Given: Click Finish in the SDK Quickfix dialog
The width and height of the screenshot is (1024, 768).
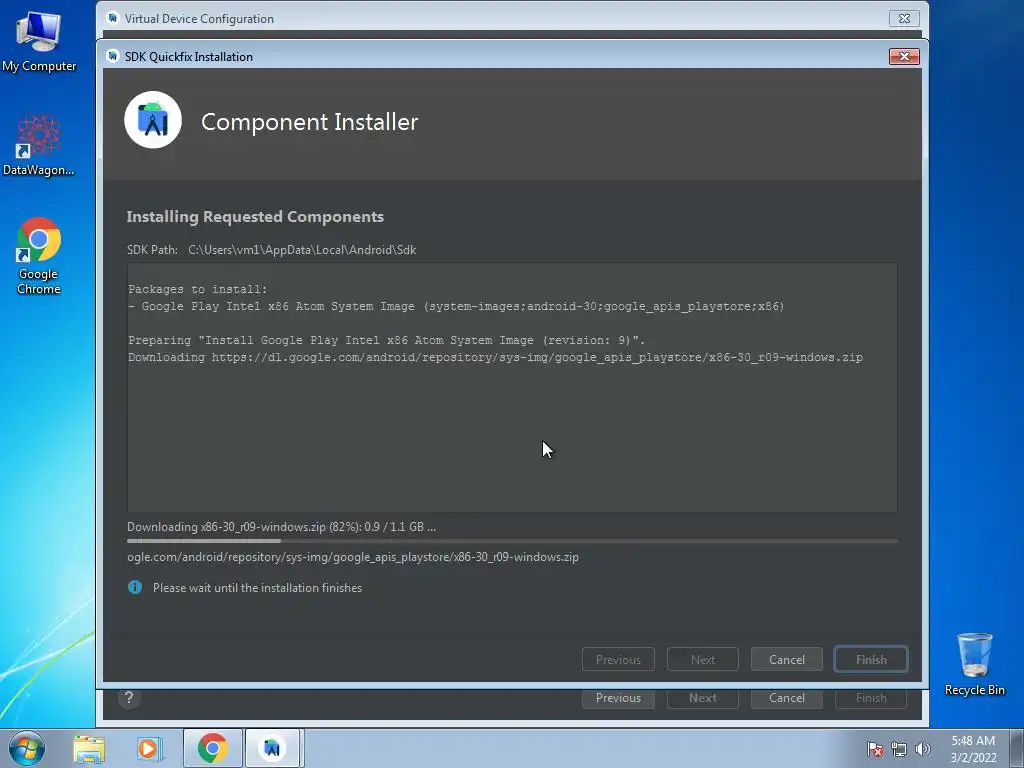Looking at the screenshot, I should point(871,660).
